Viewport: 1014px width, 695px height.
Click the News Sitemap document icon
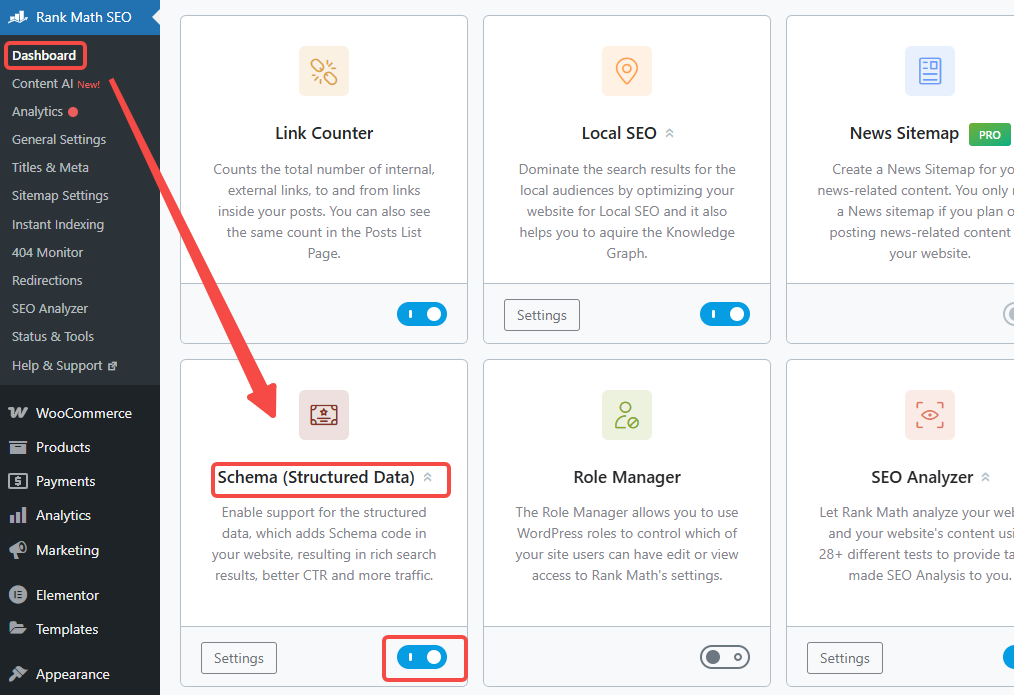pos(929,70)
